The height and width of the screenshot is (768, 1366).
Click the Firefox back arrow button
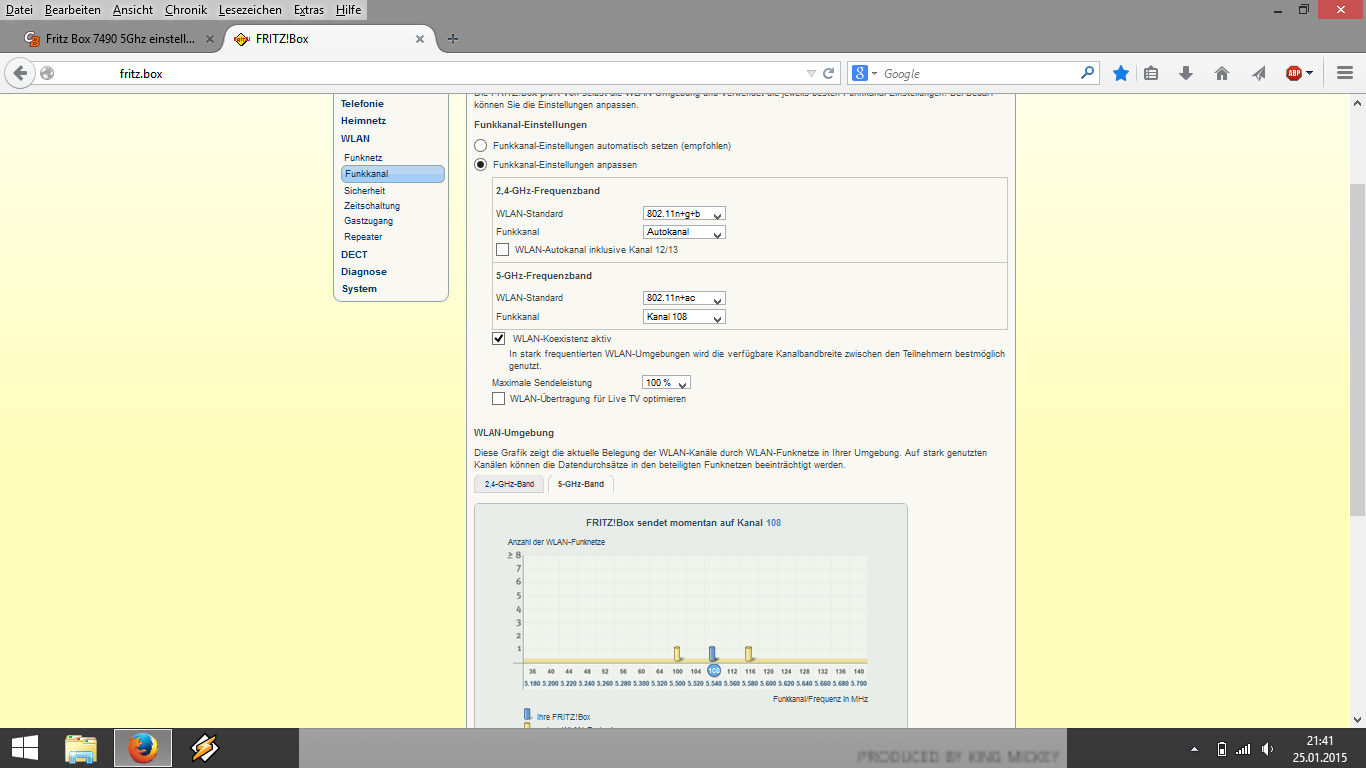point(20,73)
